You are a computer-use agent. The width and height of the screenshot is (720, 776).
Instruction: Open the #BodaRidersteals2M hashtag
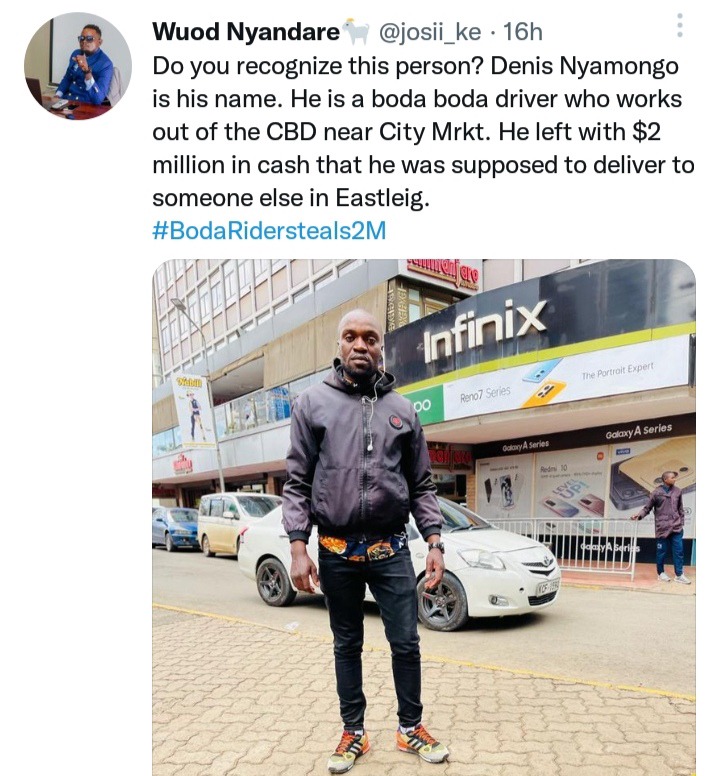269,231
